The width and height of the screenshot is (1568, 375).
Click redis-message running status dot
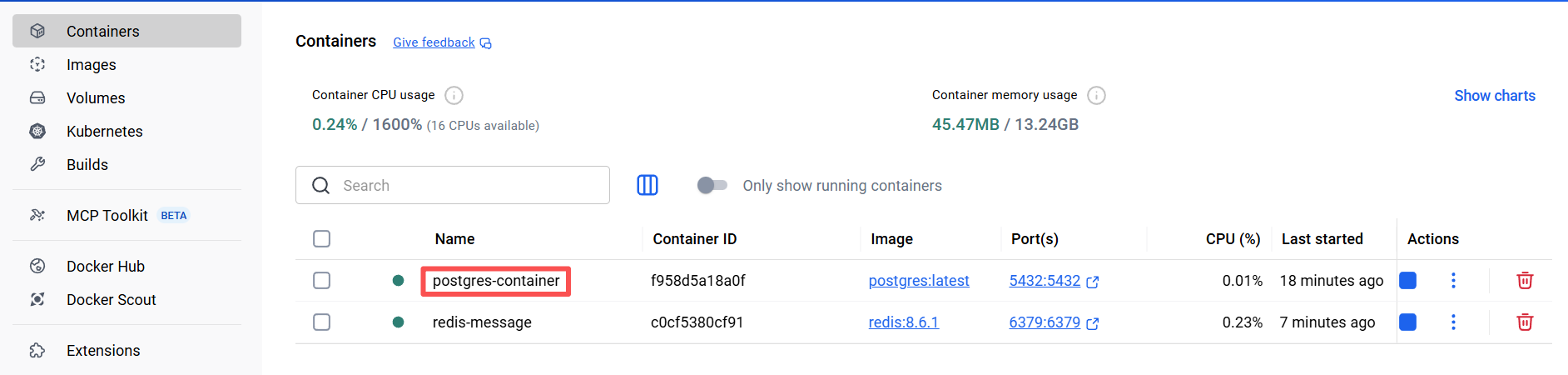[398, 322]
